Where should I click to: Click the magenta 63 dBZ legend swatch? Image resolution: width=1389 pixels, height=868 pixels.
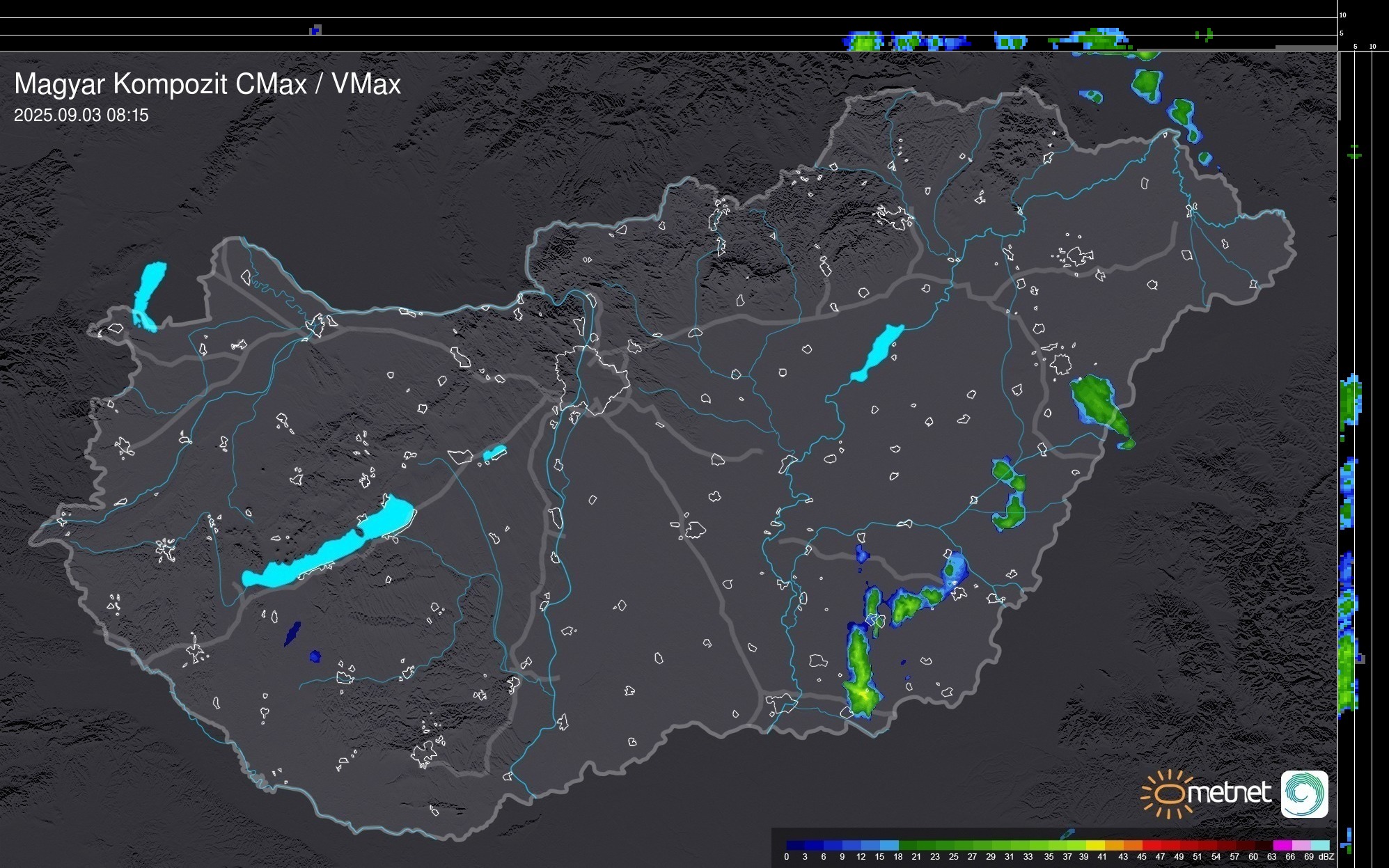(1282, 845)
